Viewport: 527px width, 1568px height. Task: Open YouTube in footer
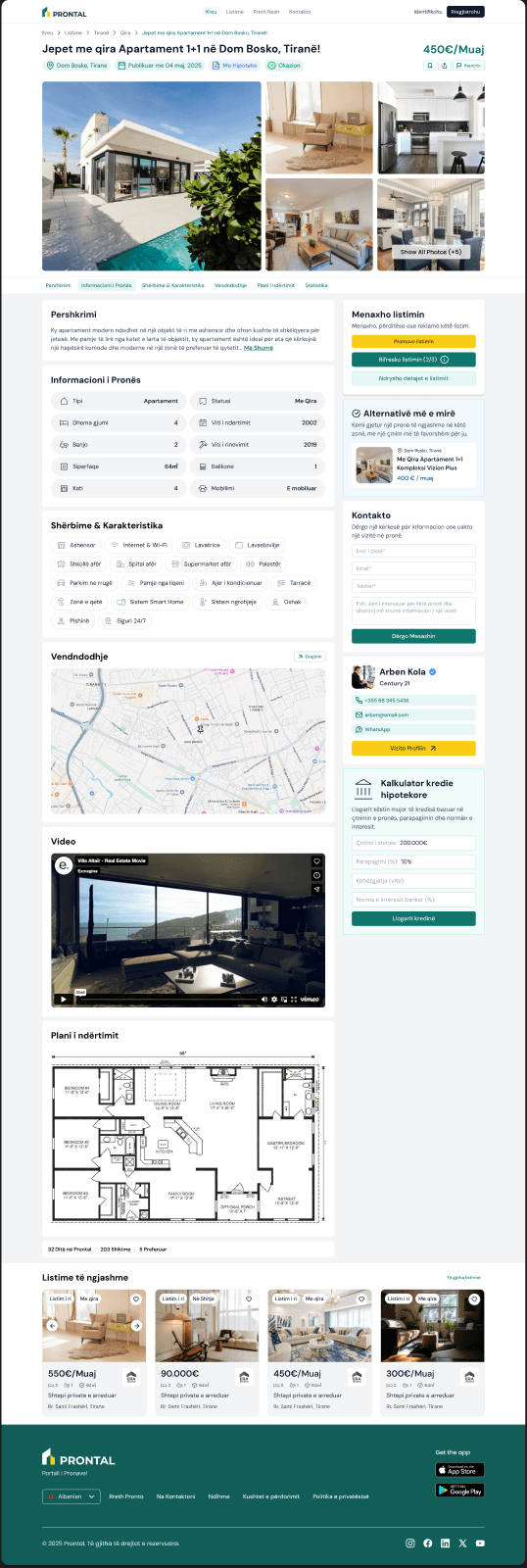(x=480, y=1543)
